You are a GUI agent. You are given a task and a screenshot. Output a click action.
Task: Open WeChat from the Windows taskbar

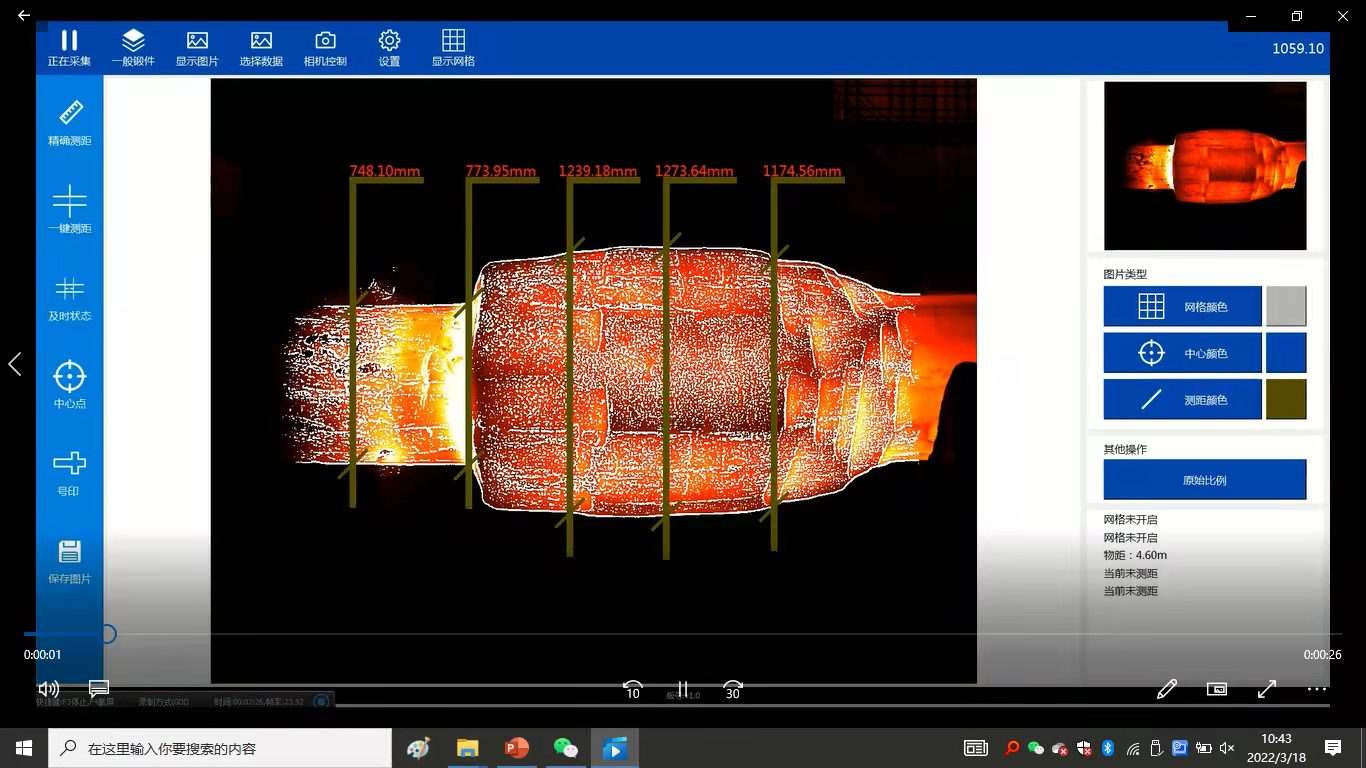[x=566, y=748]
